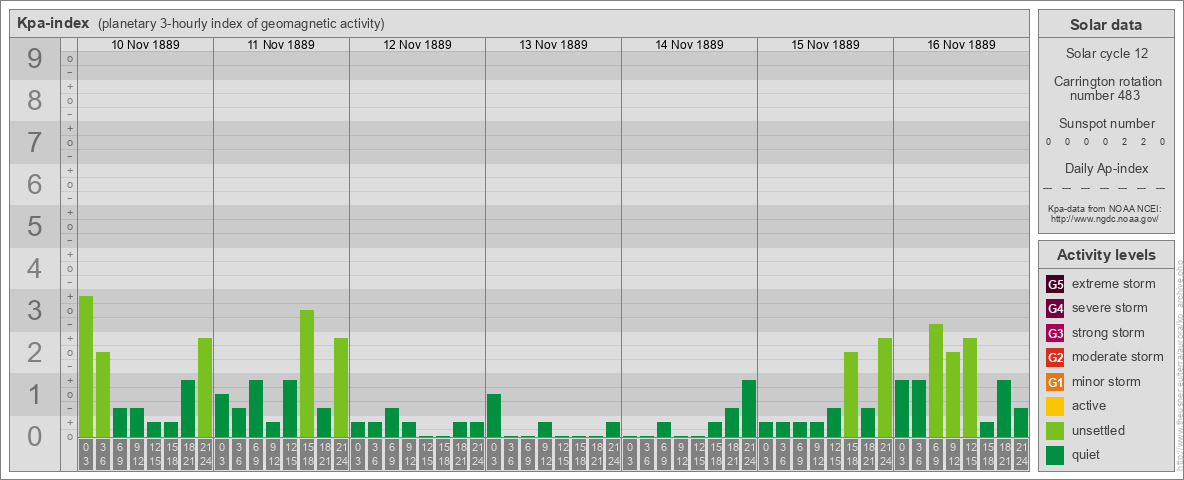Click the 10 Nov 1889 3-6h bar
The width and height of the screenshot is (1184, 480).
click(x=103, y=394)
